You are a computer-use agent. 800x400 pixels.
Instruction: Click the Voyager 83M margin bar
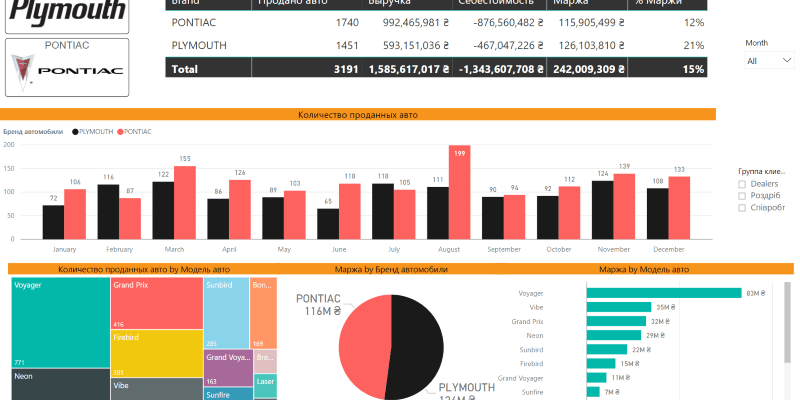coord(664,293)
